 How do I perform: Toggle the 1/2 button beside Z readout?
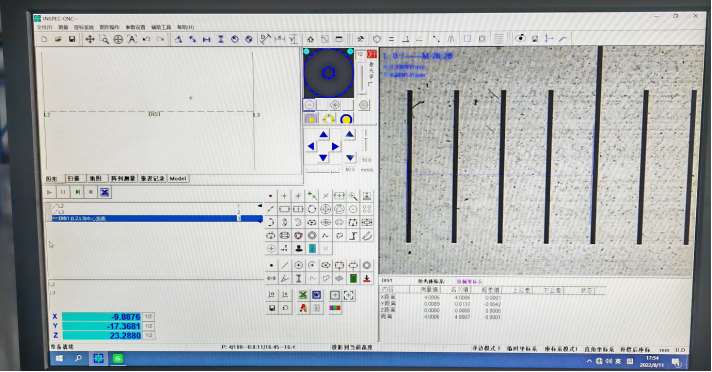click(148, 335)
